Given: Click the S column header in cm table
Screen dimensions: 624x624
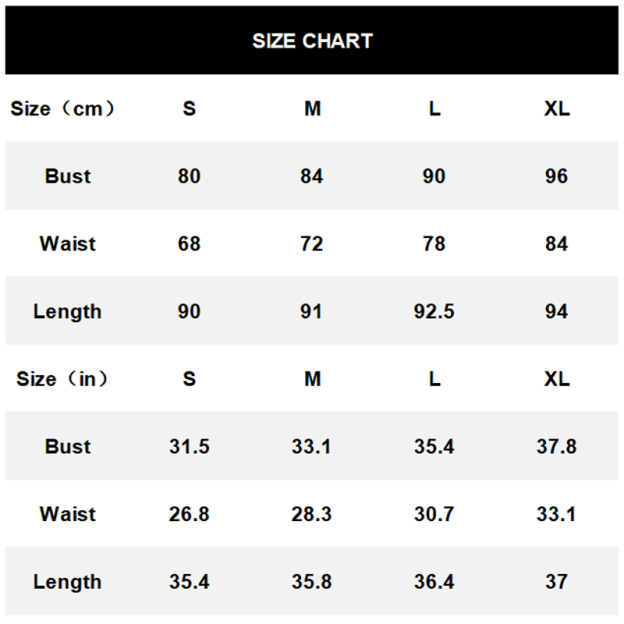Looking at the screenshot, I should click(189, 109).
